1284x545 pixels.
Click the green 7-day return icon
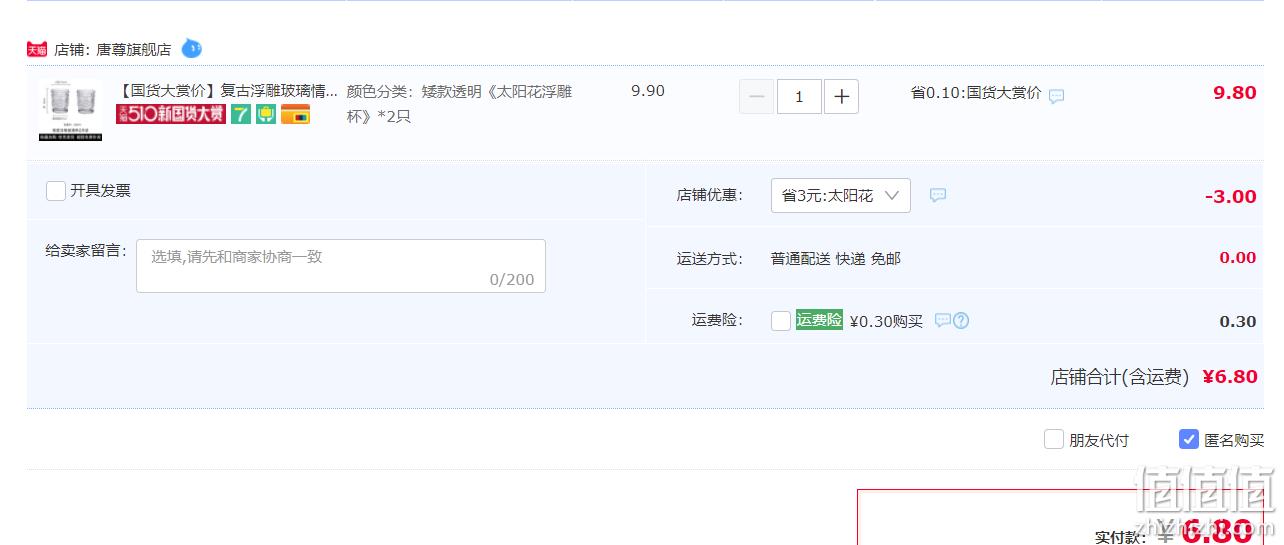coord(241,114)
